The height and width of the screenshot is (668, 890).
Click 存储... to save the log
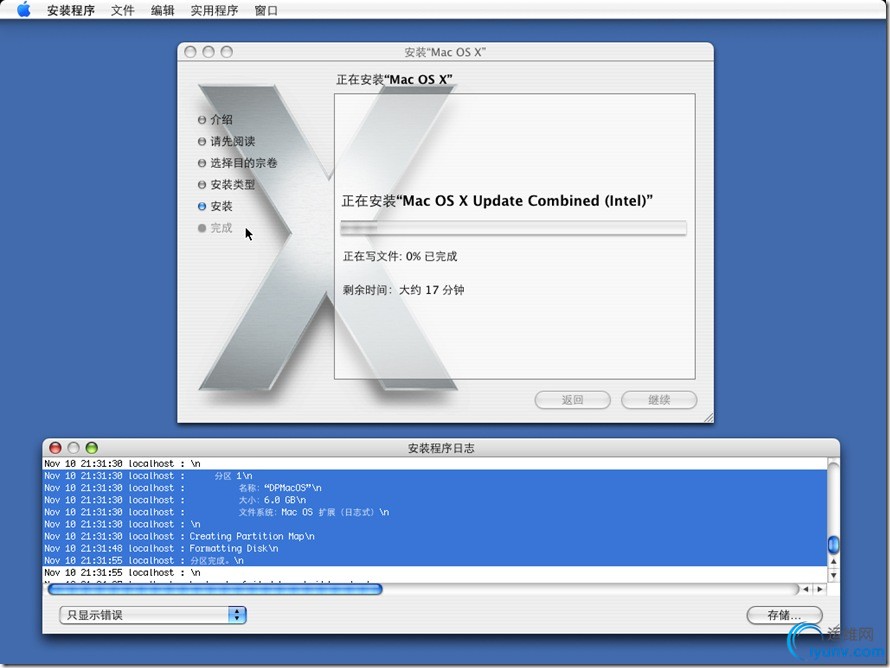point(784,615)
